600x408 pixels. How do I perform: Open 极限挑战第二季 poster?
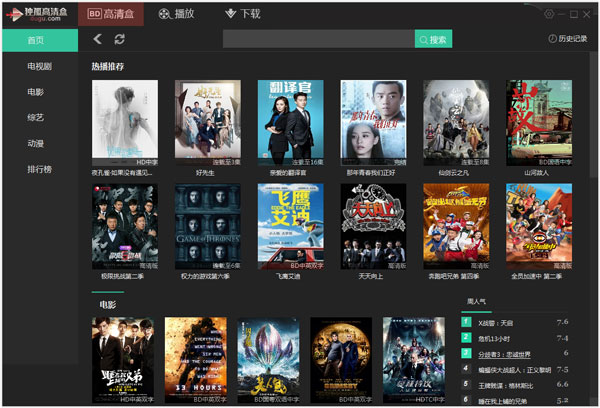click(x=125, y=227)
